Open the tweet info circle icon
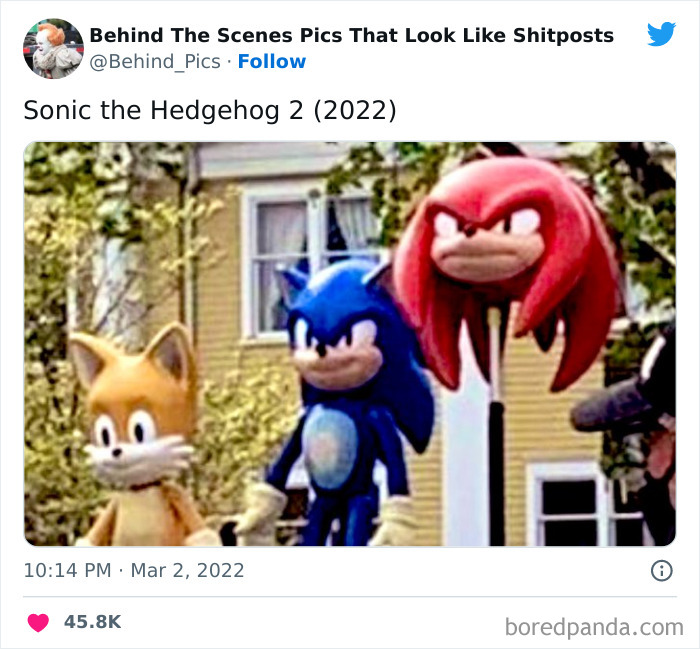 click(x=661, y=570)
